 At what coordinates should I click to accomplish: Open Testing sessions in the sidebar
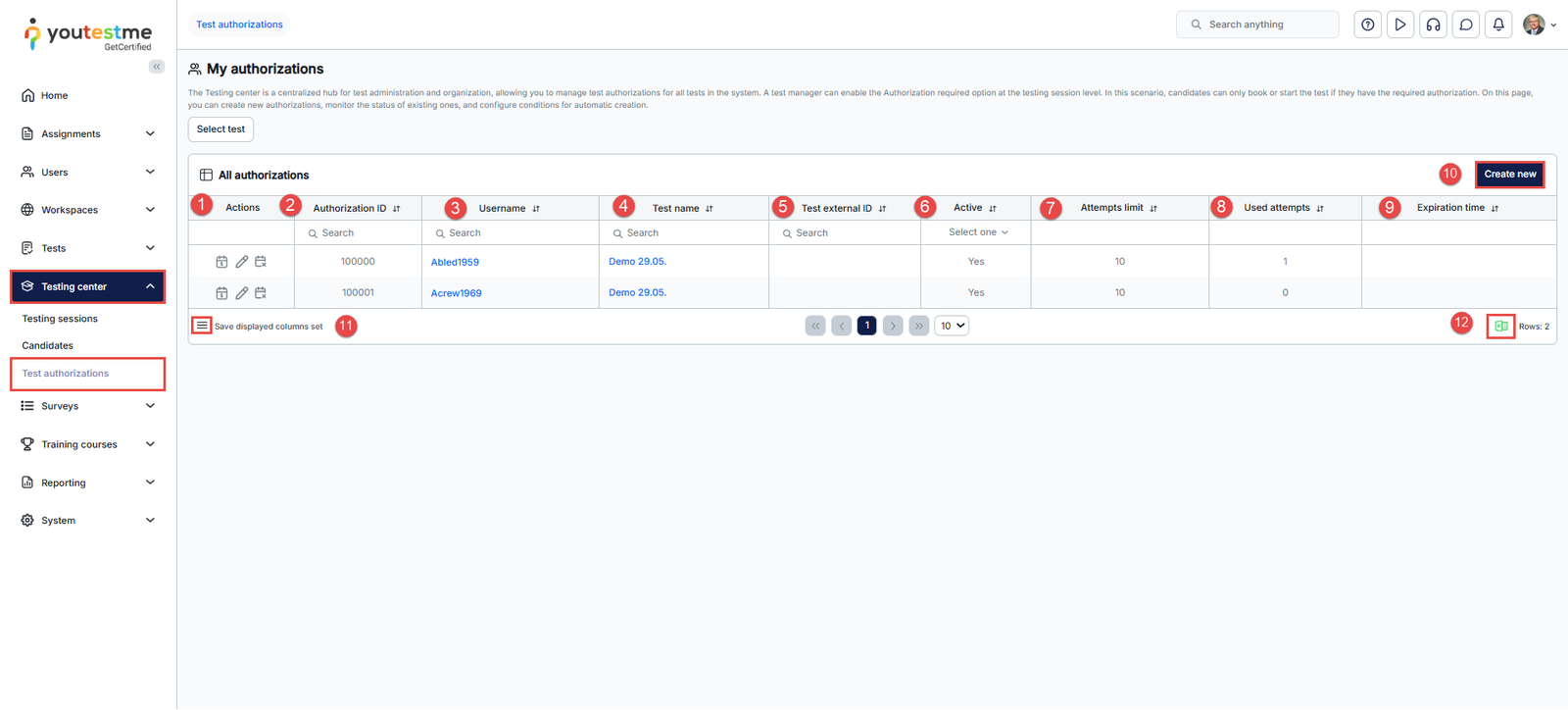pyautogui.click(x=60, y=319)
